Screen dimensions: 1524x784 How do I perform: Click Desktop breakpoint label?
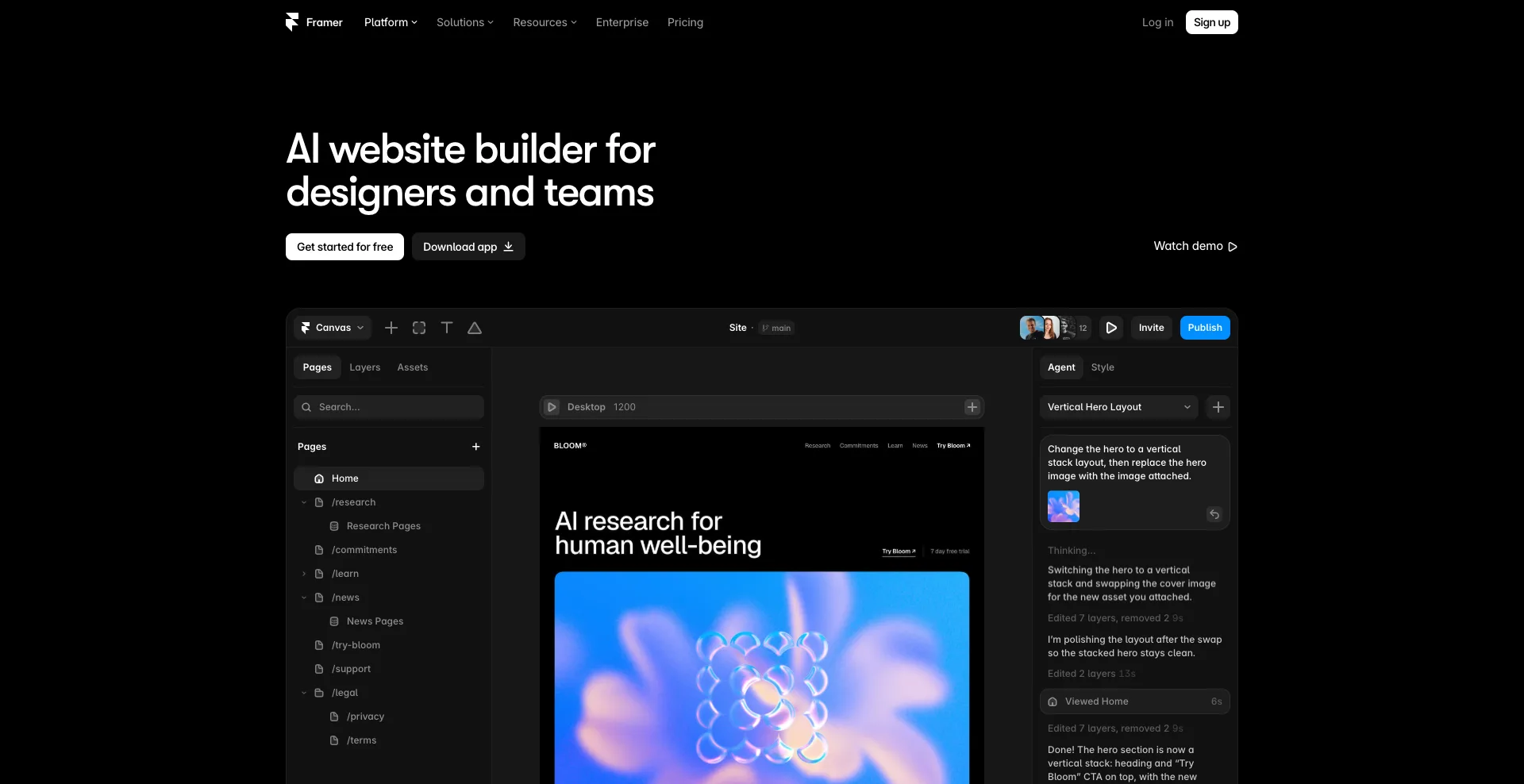[x=587, y=407]
